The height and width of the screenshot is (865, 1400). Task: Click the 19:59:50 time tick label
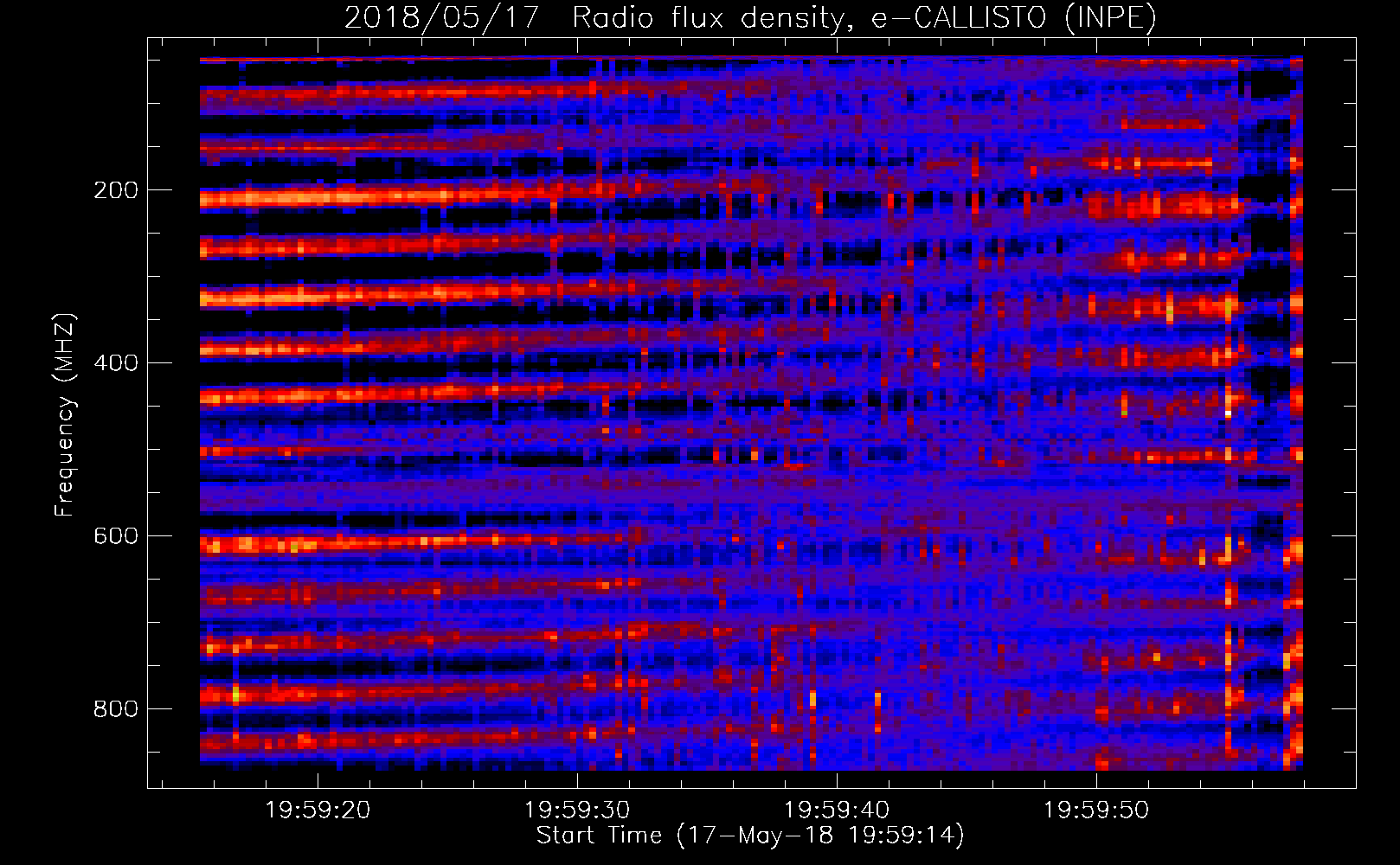click(1096, 810)
